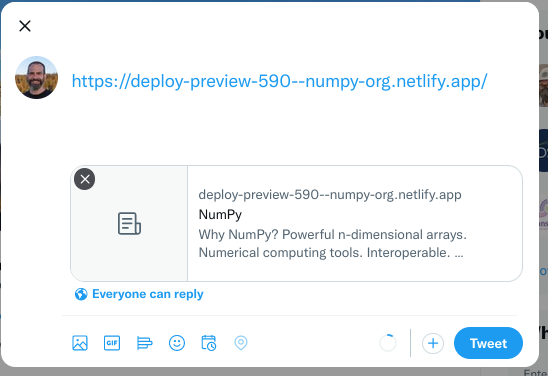Open the GIF picker

pos(112,343)
